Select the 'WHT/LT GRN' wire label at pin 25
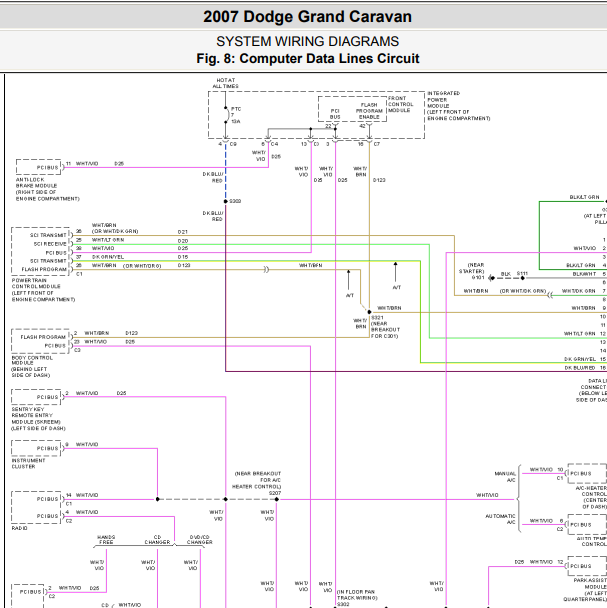The image size is (607, 608). pyautogui.click(x=108, y=240)
